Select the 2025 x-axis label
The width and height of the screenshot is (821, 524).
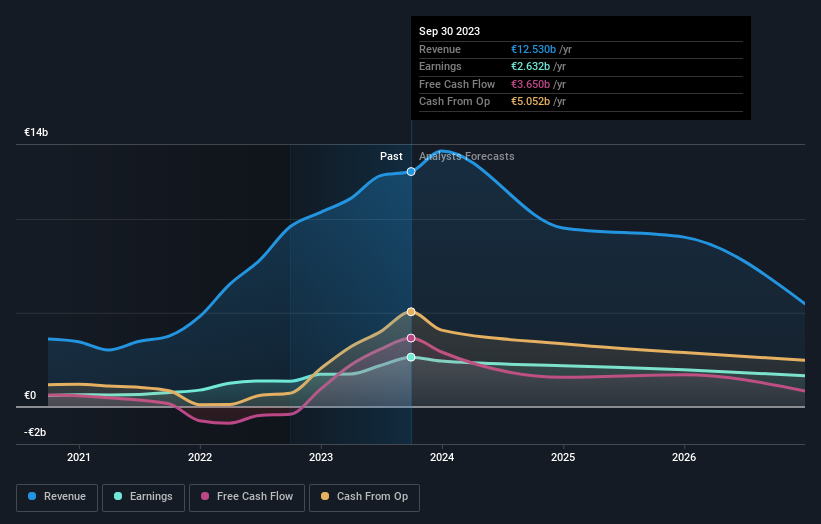pyautogui.click(x=563, y=457)
